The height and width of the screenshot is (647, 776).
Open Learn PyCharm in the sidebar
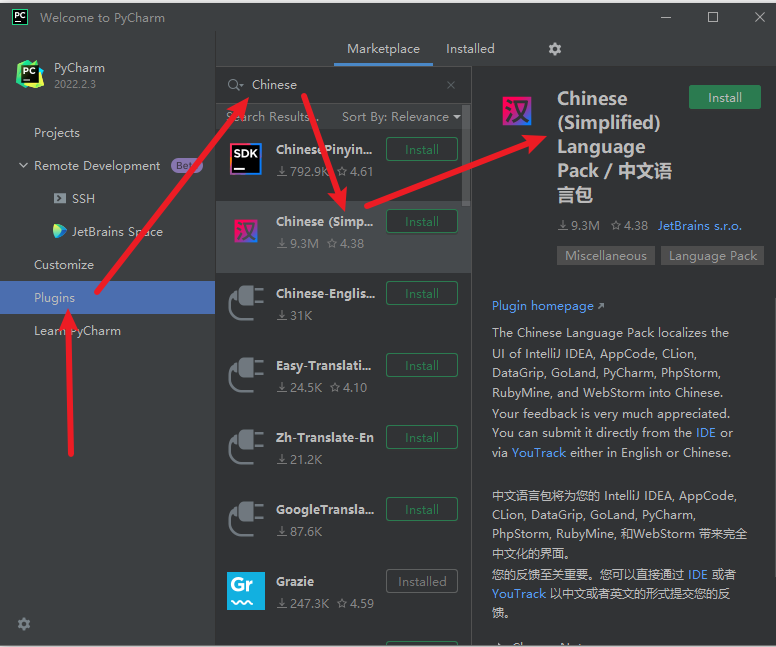click(x=77, y=331)
